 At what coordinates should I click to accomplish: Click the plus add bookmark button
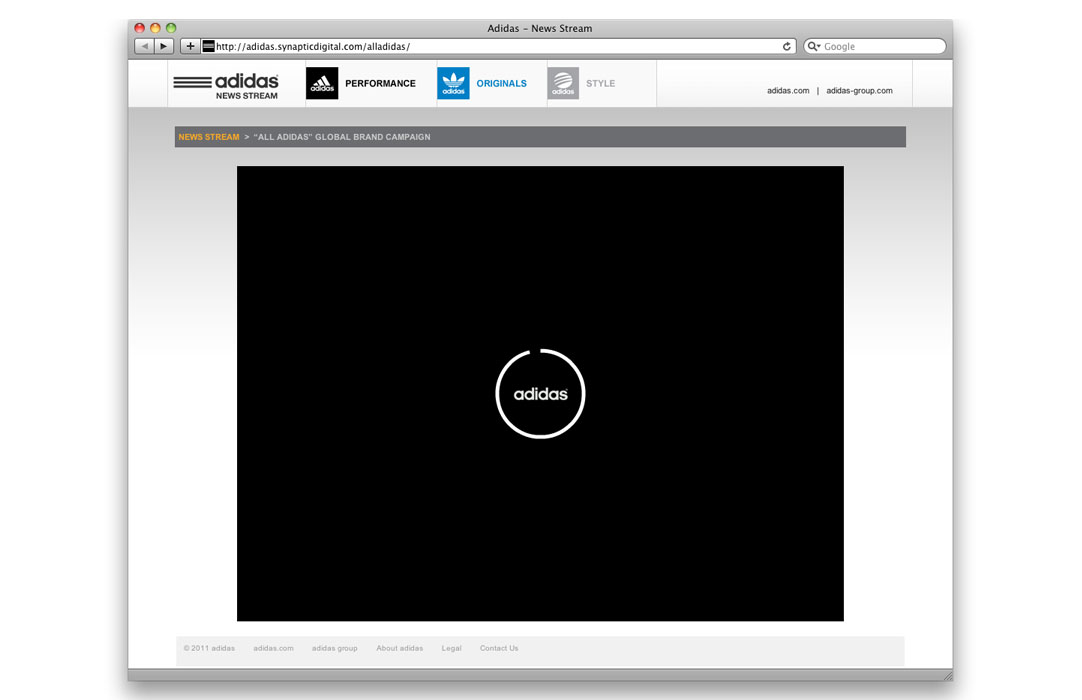190,46
